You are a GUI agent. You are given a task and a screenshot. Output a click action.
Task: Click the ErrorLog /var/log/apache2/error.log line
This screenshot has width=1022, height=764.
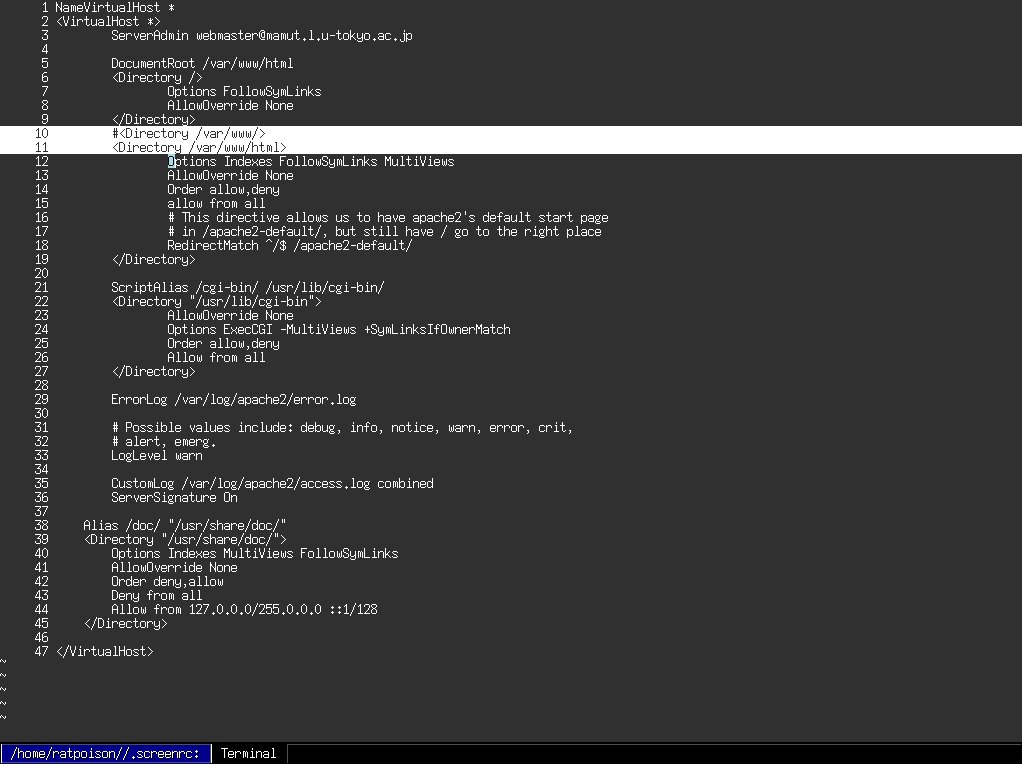pos(233,399)
